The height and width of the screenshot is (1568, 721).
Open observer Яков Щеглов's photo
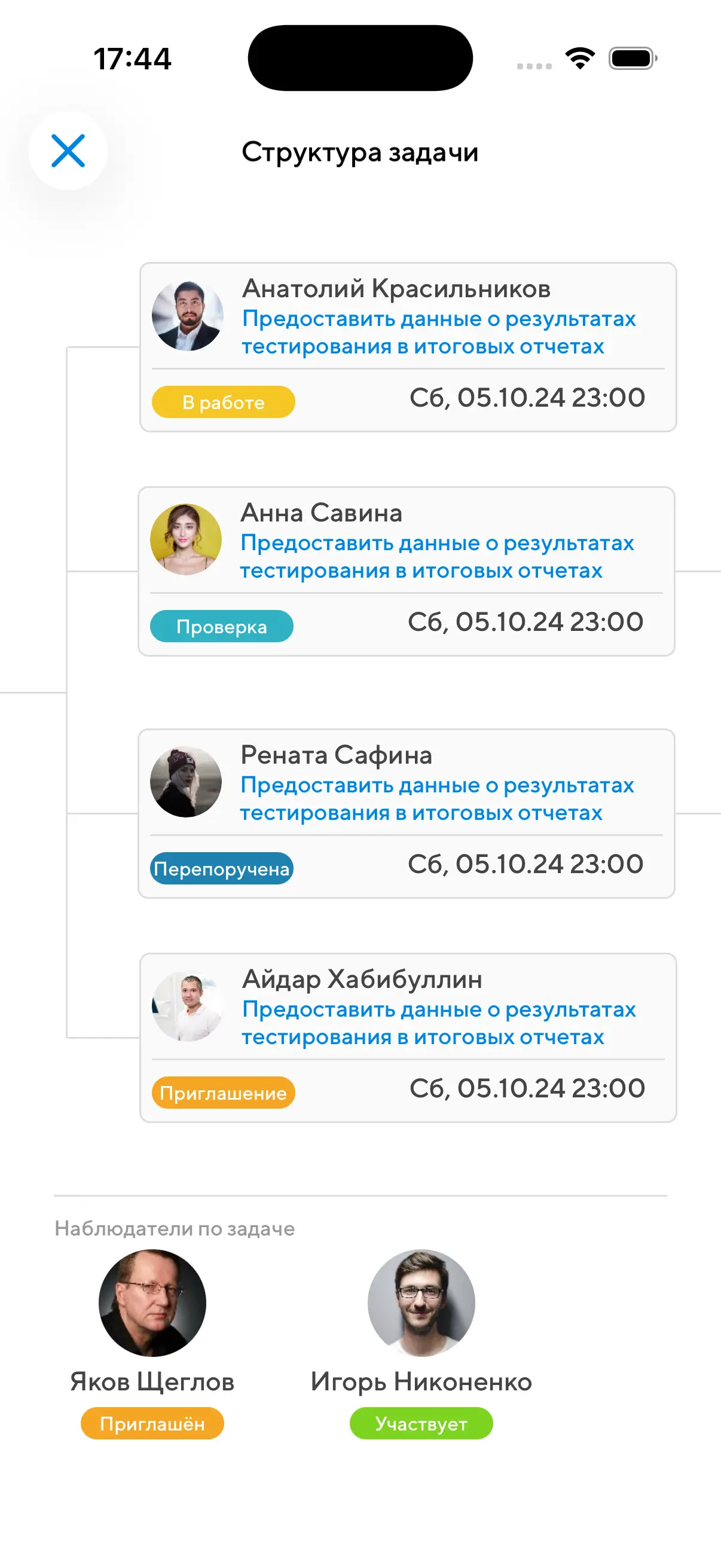152,1302
